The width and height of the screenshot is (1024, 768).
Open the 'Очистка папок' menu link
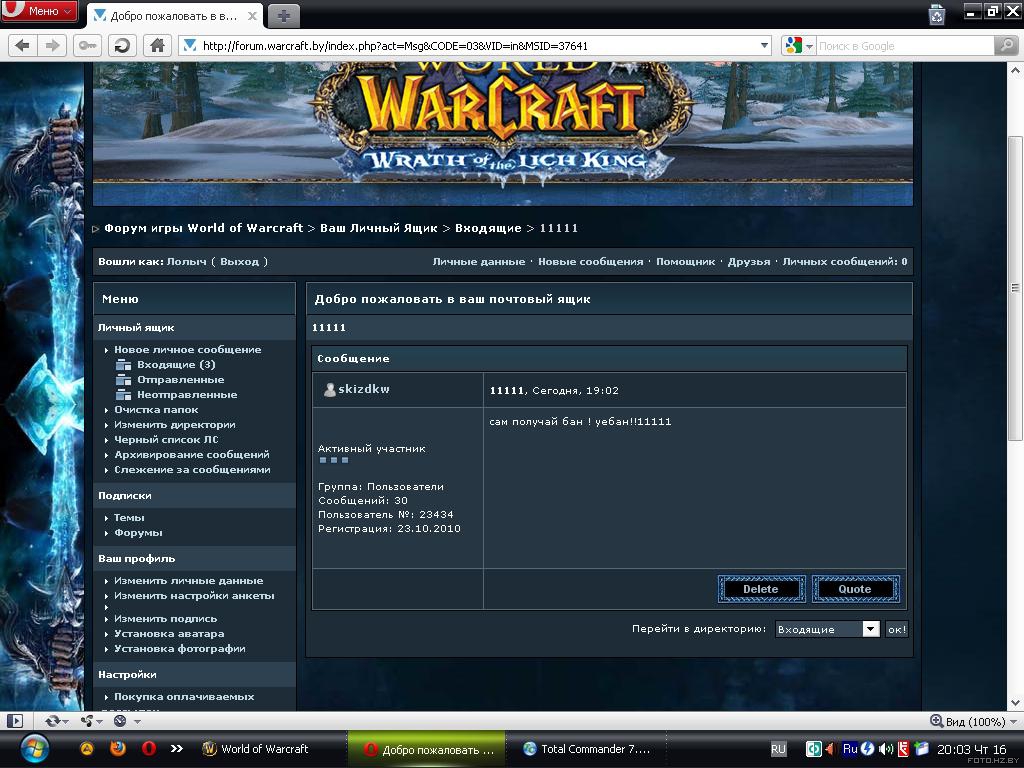click(x=156, y=409)
